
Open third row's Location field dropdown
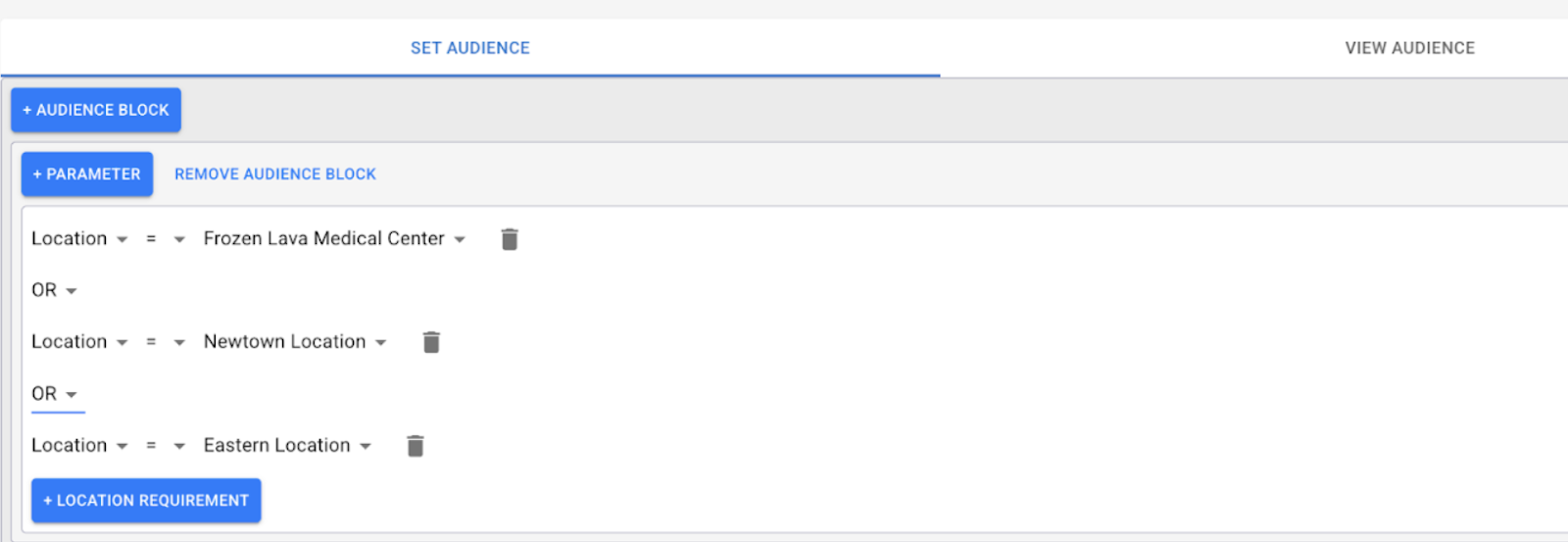79,446
